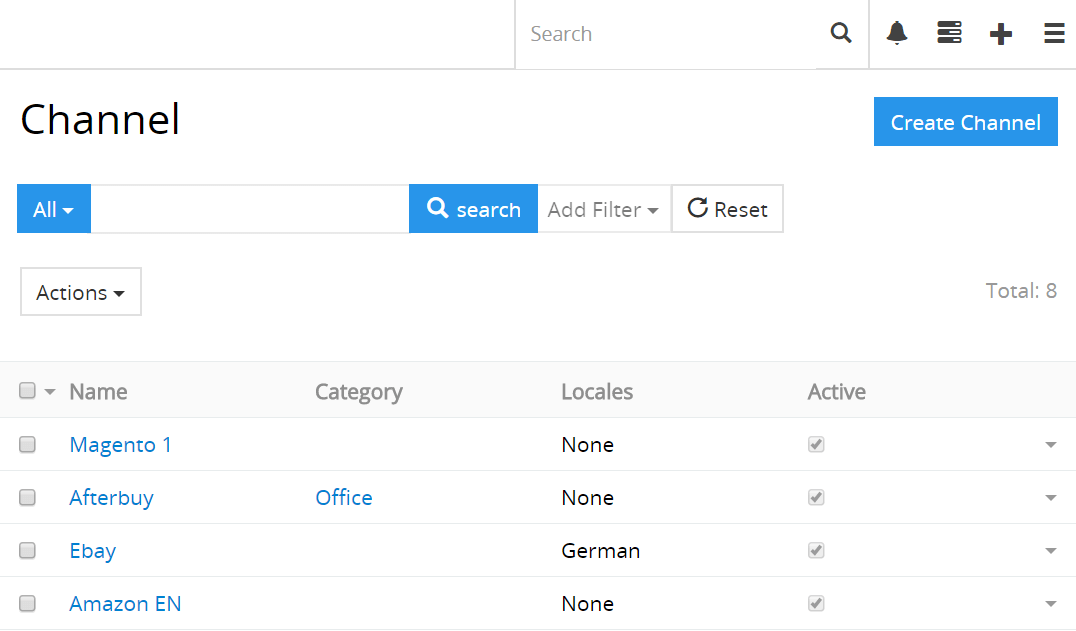
Task: Open the notifications bell
Action: (897, 34)
